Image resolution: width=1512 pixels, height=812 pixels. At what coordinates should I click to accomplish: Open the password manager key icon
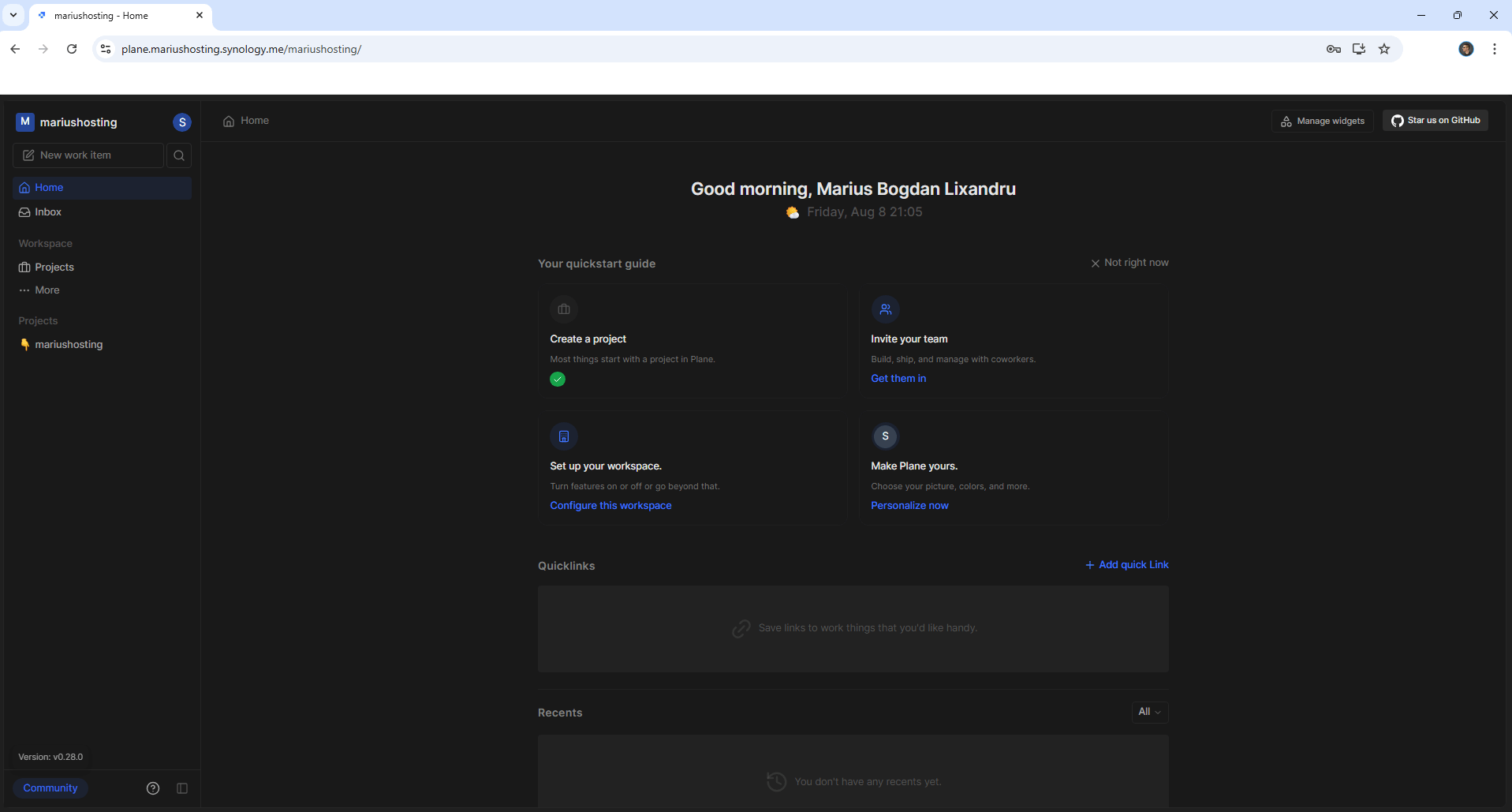1334,49
